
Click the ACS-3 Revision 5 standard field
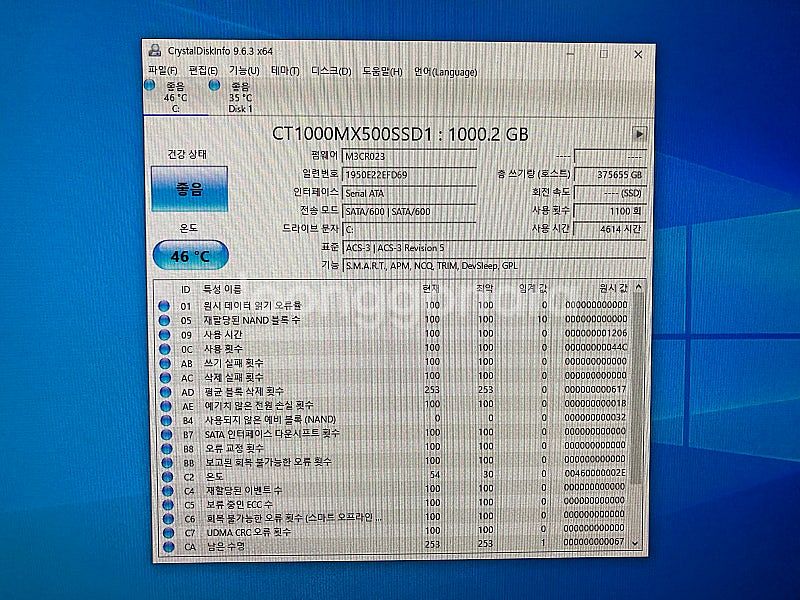(494, 248)
